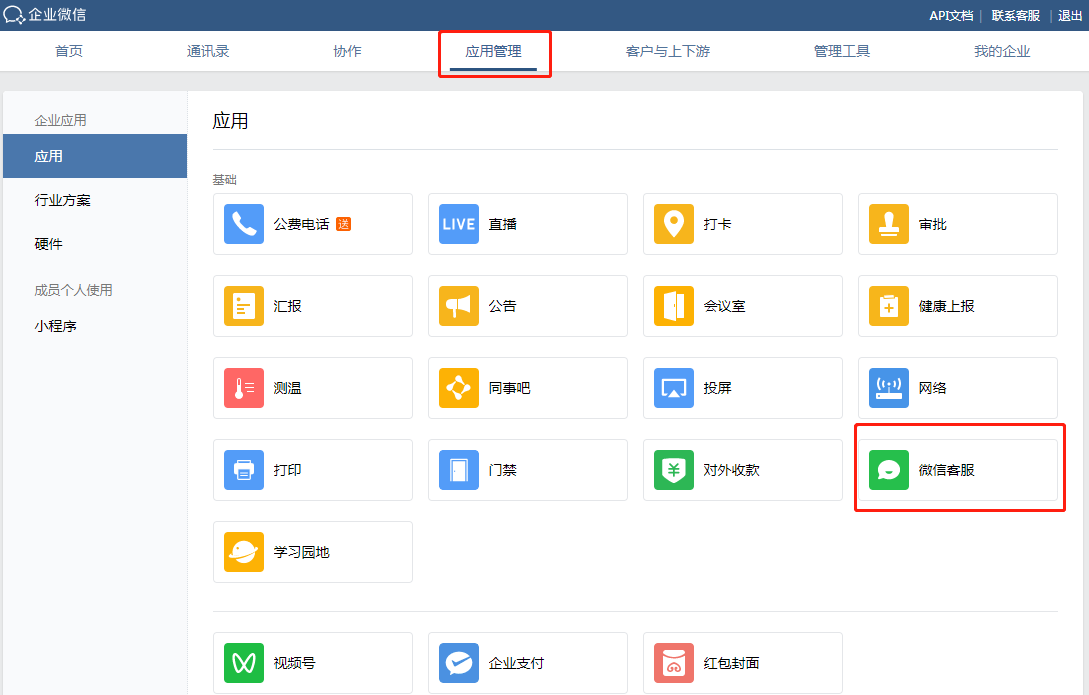Click 退出 to log out

pos(1070,16)
